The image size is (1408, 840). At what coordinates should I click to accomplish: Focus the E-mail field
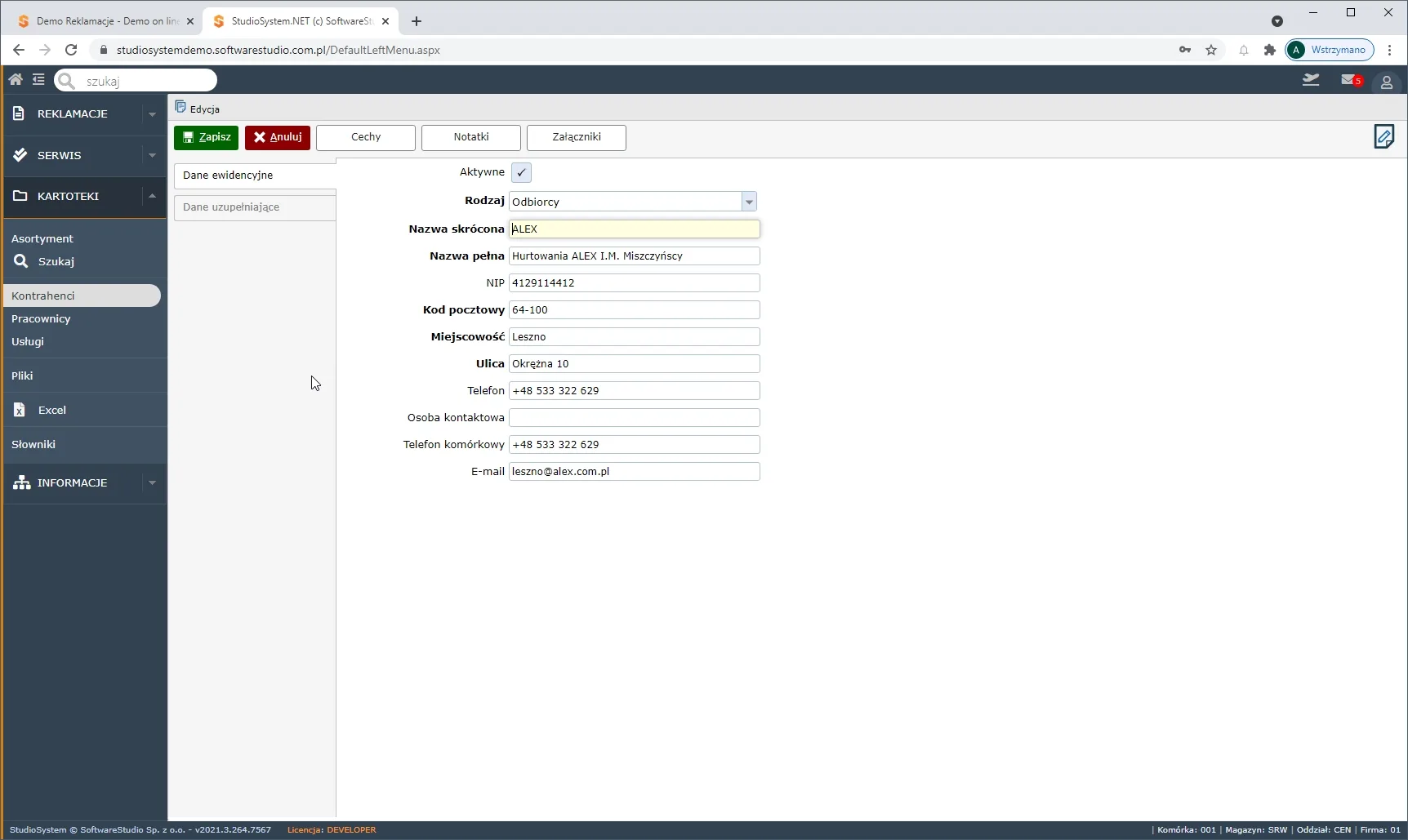[635, 471]
